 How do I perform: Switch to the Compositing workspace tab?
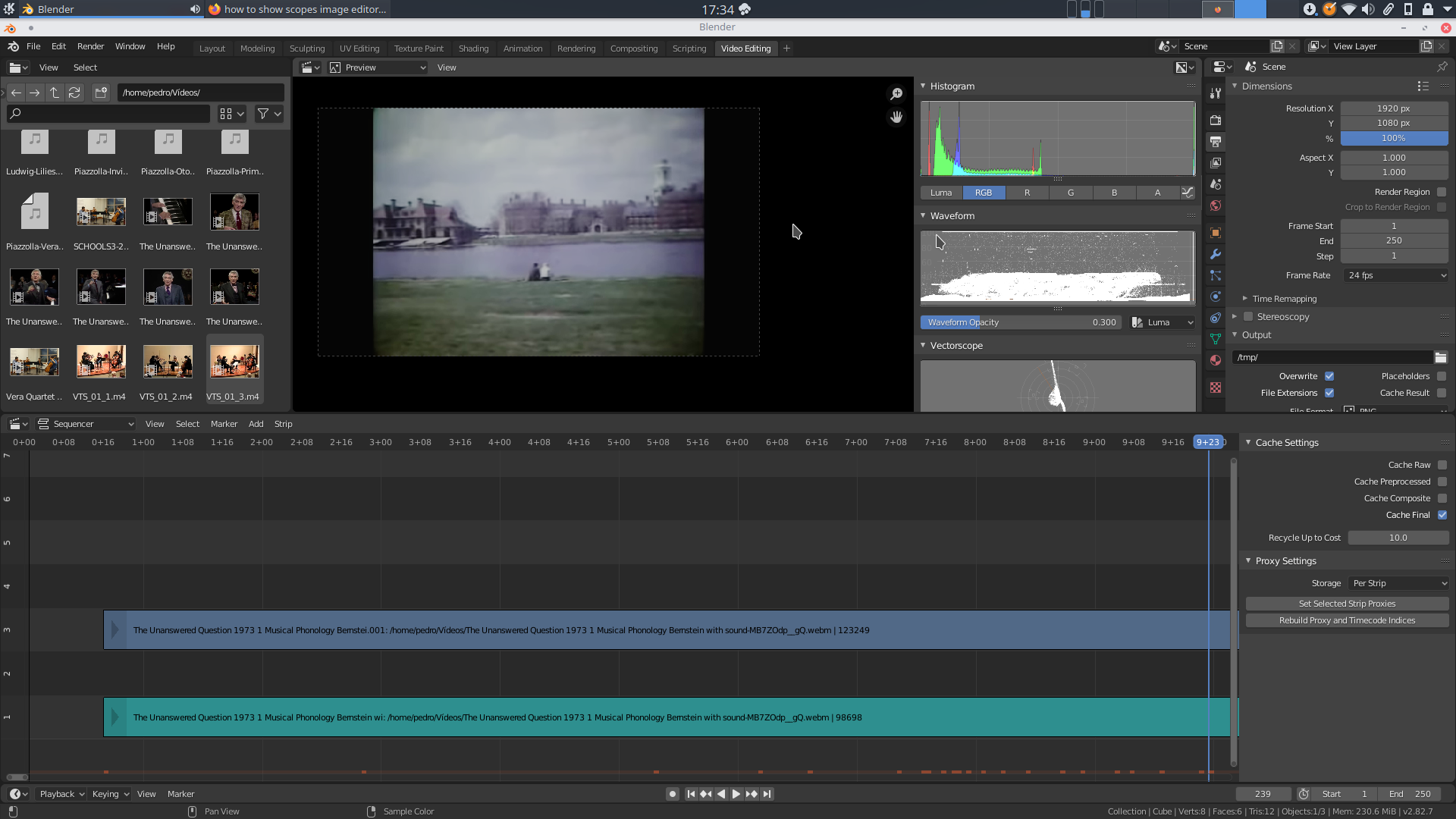pos(633,49)
